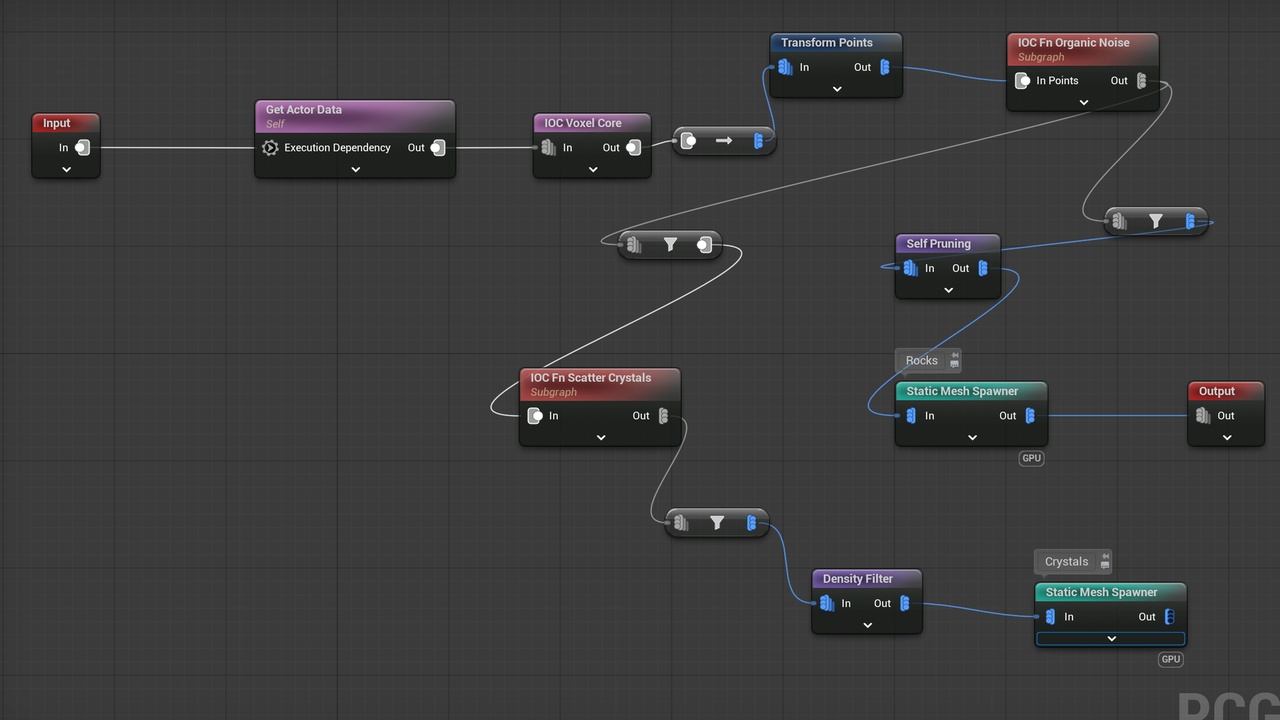The width and height of the screenshot is (1280, 720).
Task: Click the GPU badge under the Crystals spawner
Action: (x=1171, y=659)
